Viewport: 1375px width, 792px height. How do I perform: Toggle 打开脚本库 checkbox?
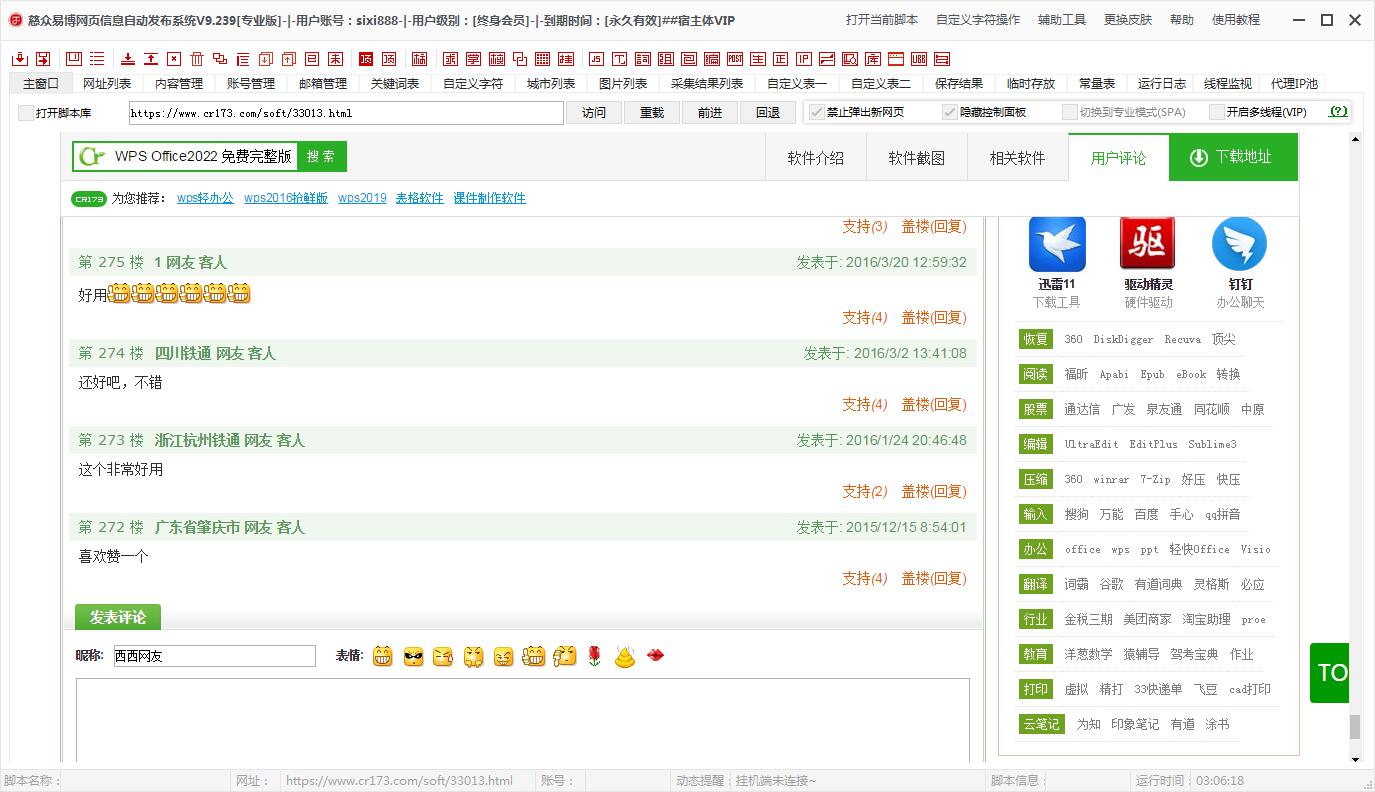click(26, 113)
